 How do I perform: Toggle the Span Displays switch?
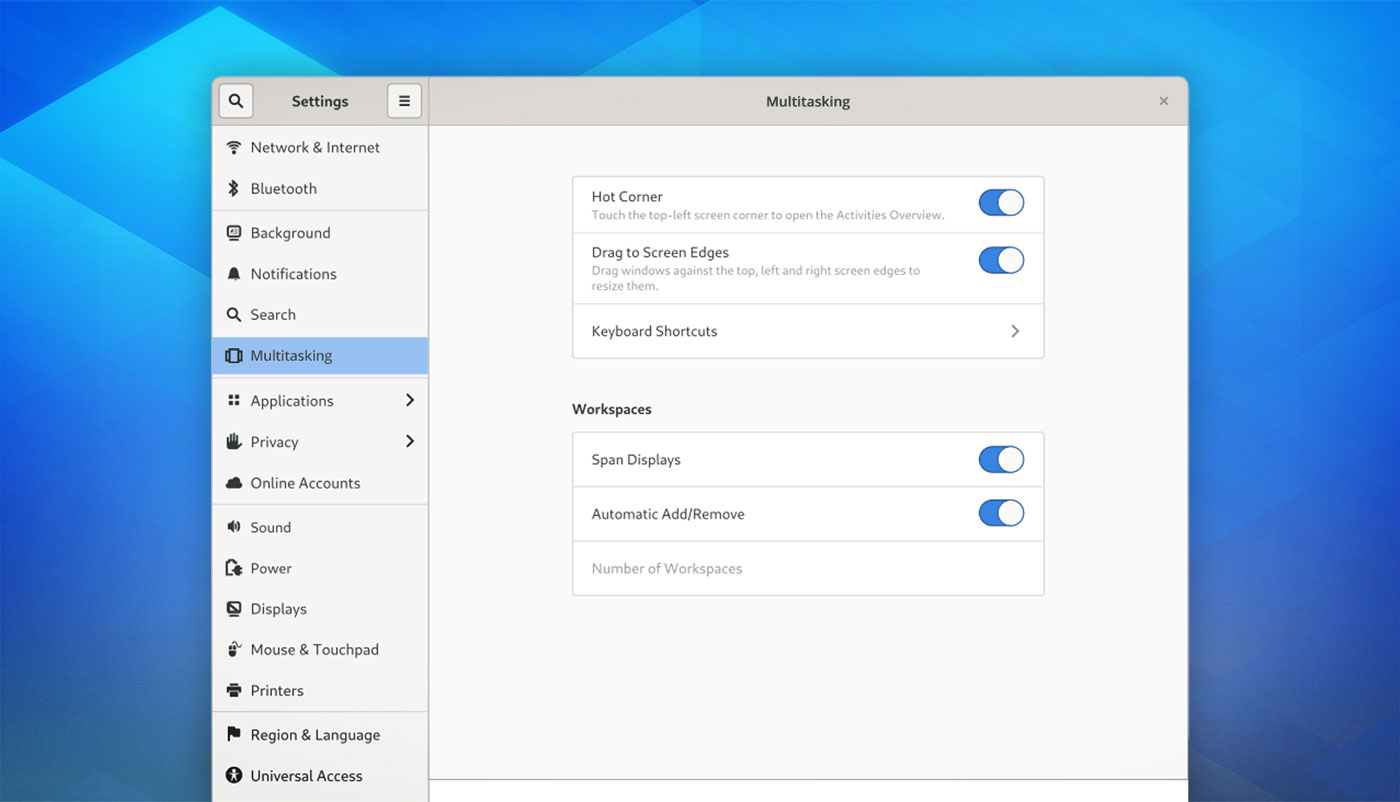1000,460
